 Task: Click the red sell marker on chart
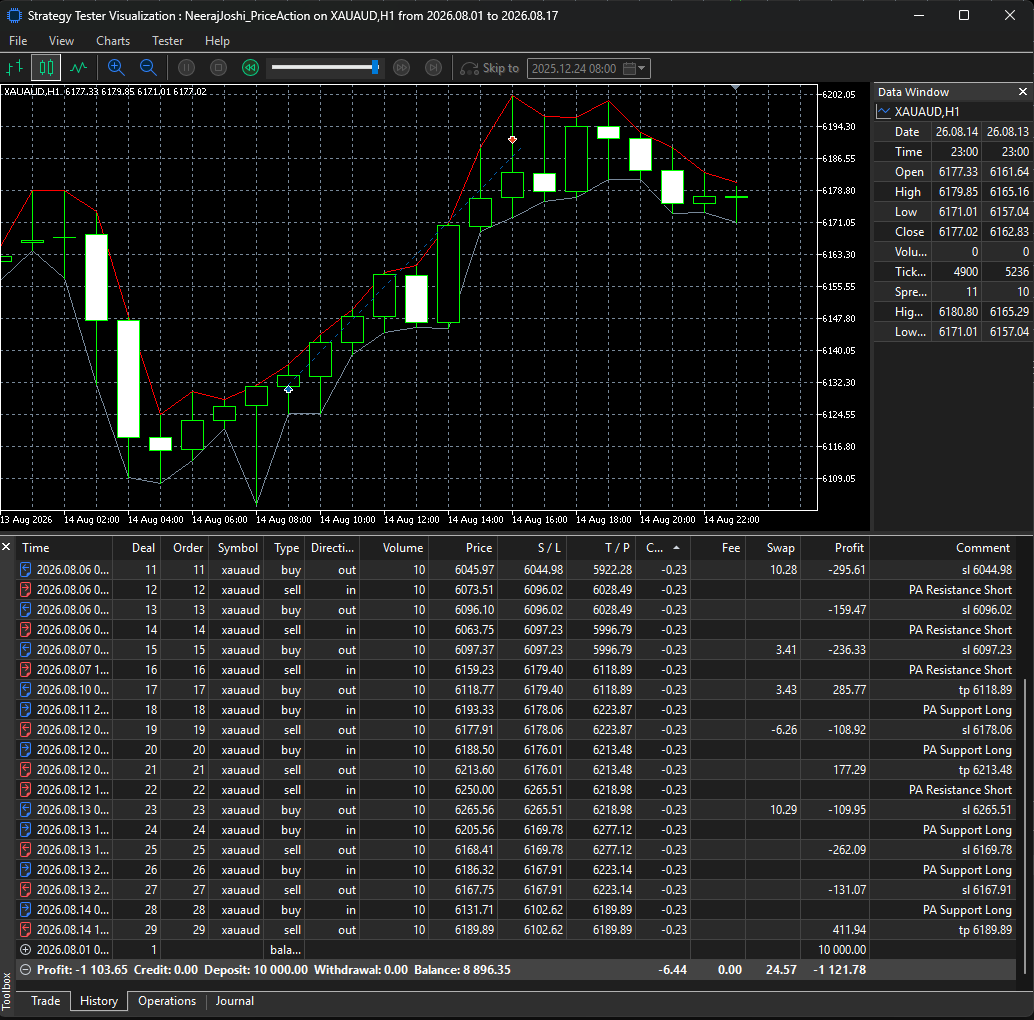click(x=512, y=139)
